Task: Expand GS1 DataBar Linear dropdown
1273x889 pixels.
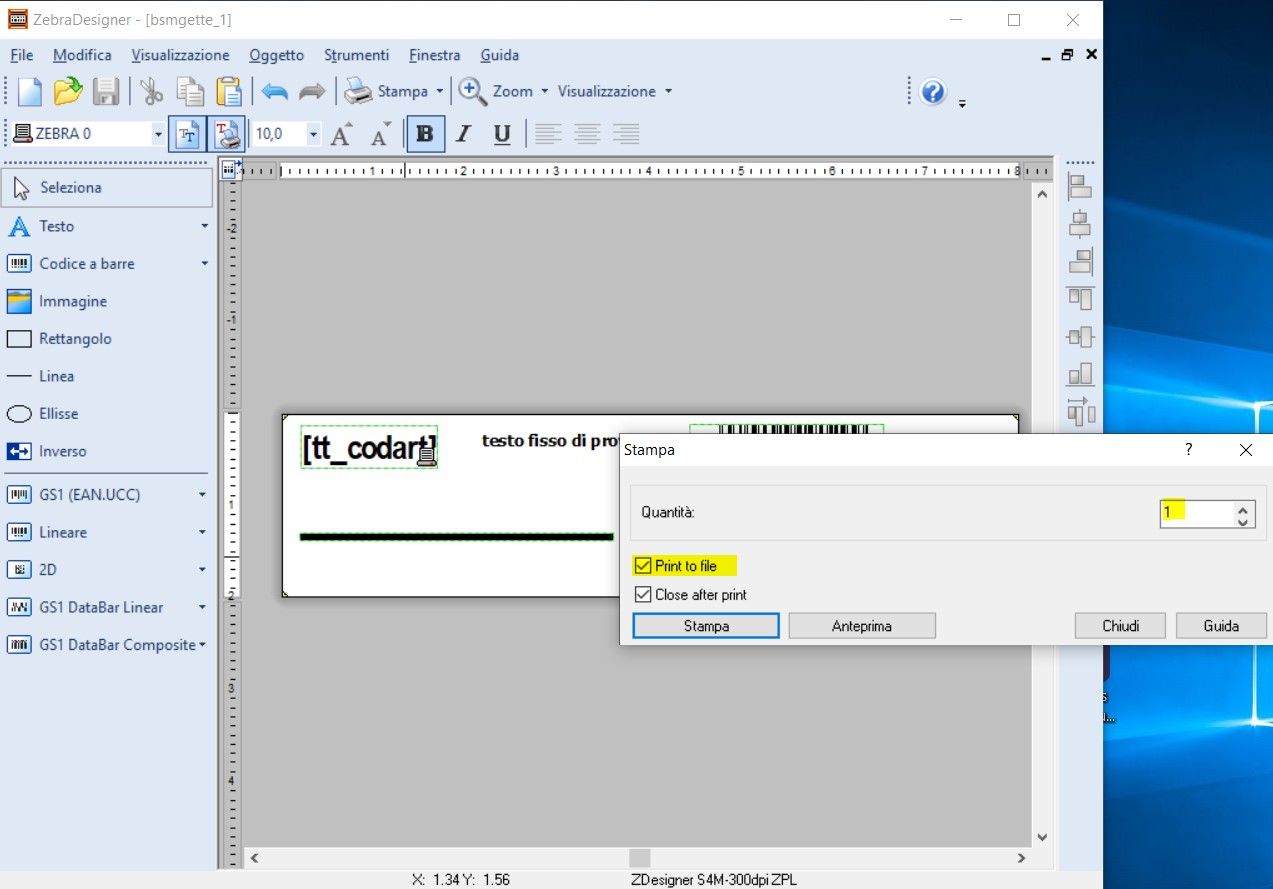Action: click(x=202, y=607)
